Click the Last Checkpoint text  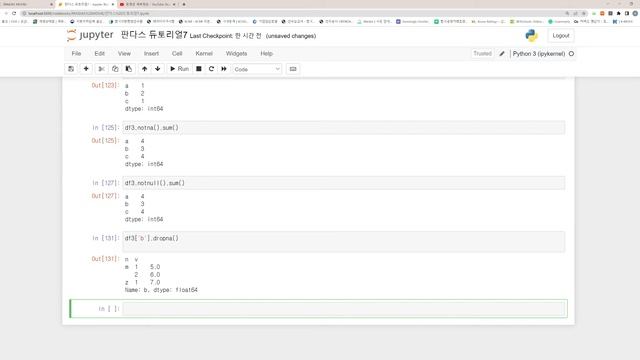coord(225,36)
